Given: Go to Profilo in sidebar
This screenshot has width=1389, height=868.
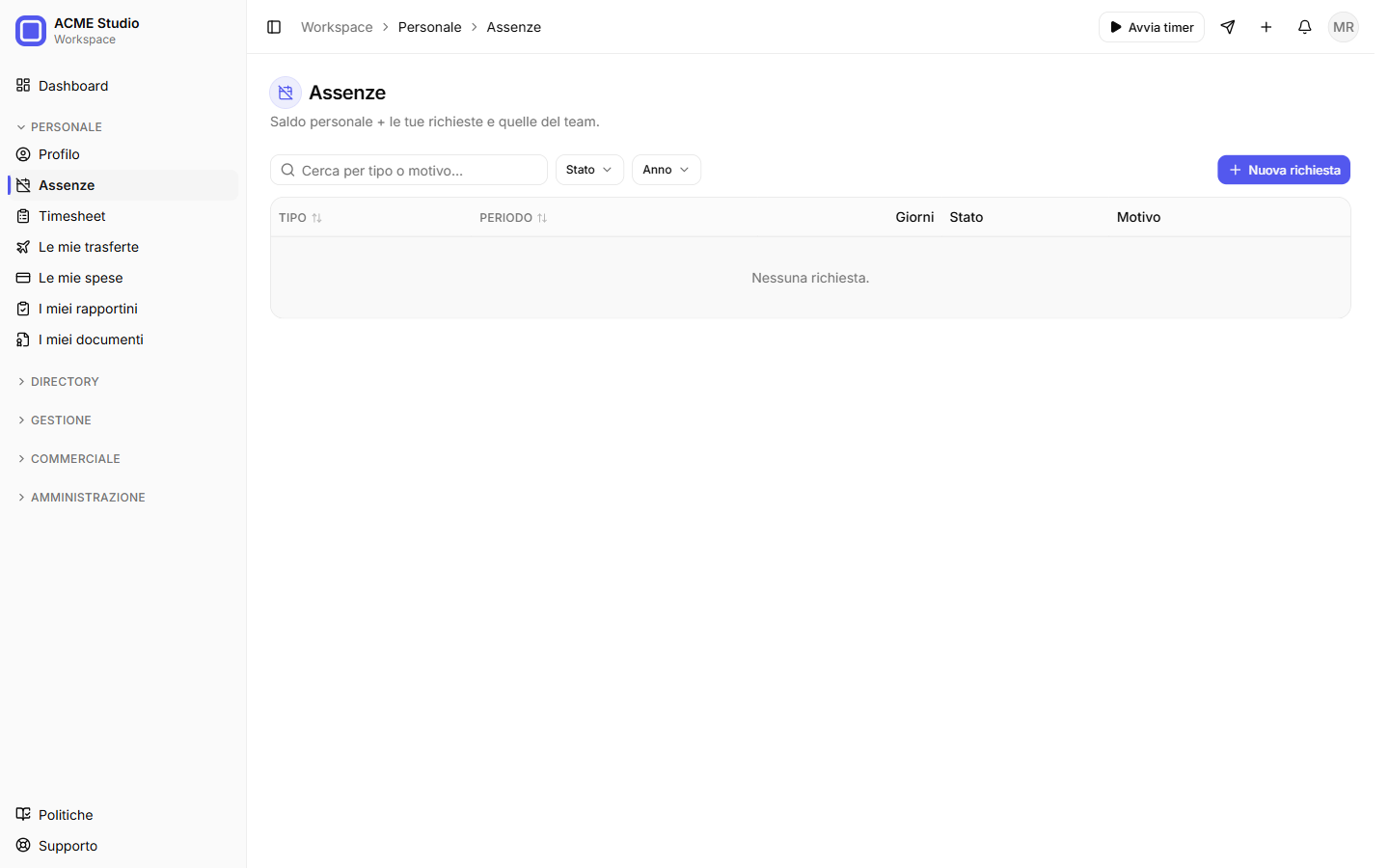Looking at the screenshot, I should pyautogui.click(x=123, y=154).
